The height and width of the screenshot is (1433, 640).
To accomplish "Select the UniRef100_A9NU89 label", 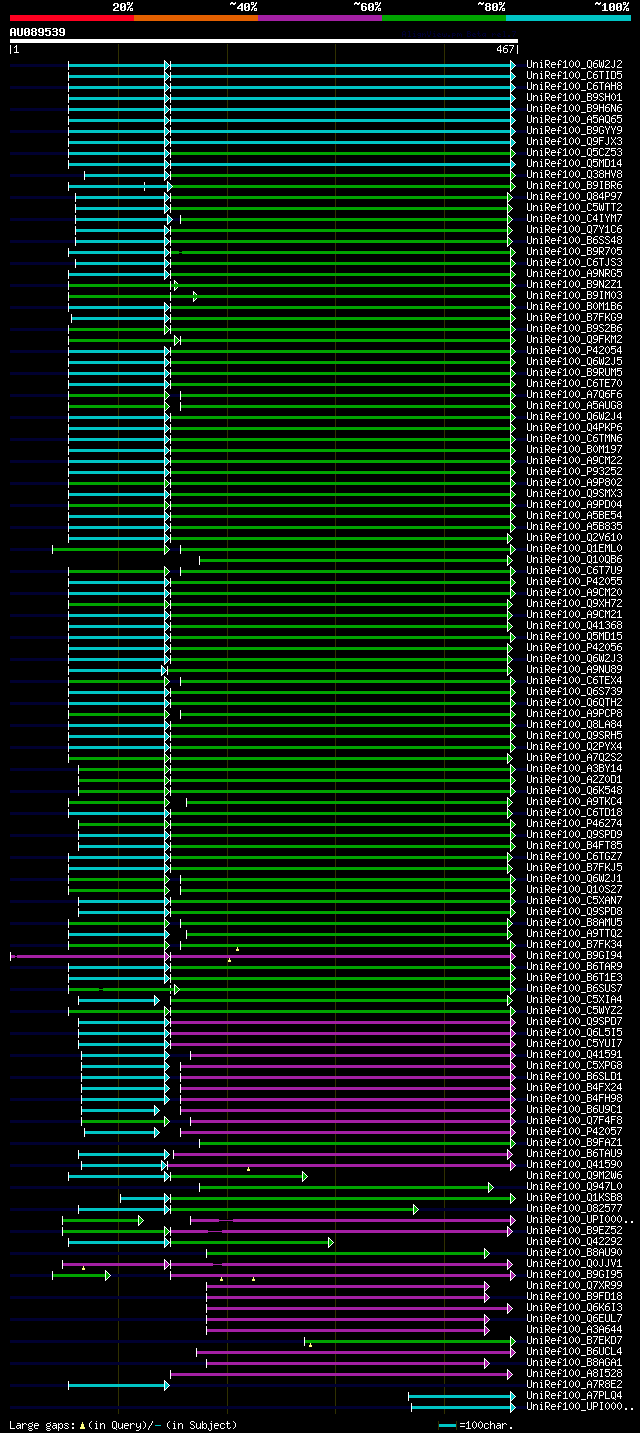I will (574, 669).
